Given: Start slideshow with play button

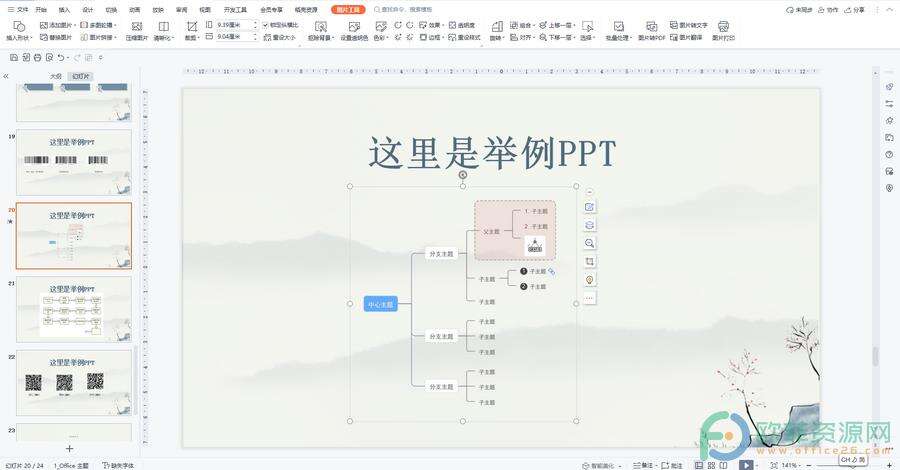Looking at the screenshot, I should coord(746,465).
